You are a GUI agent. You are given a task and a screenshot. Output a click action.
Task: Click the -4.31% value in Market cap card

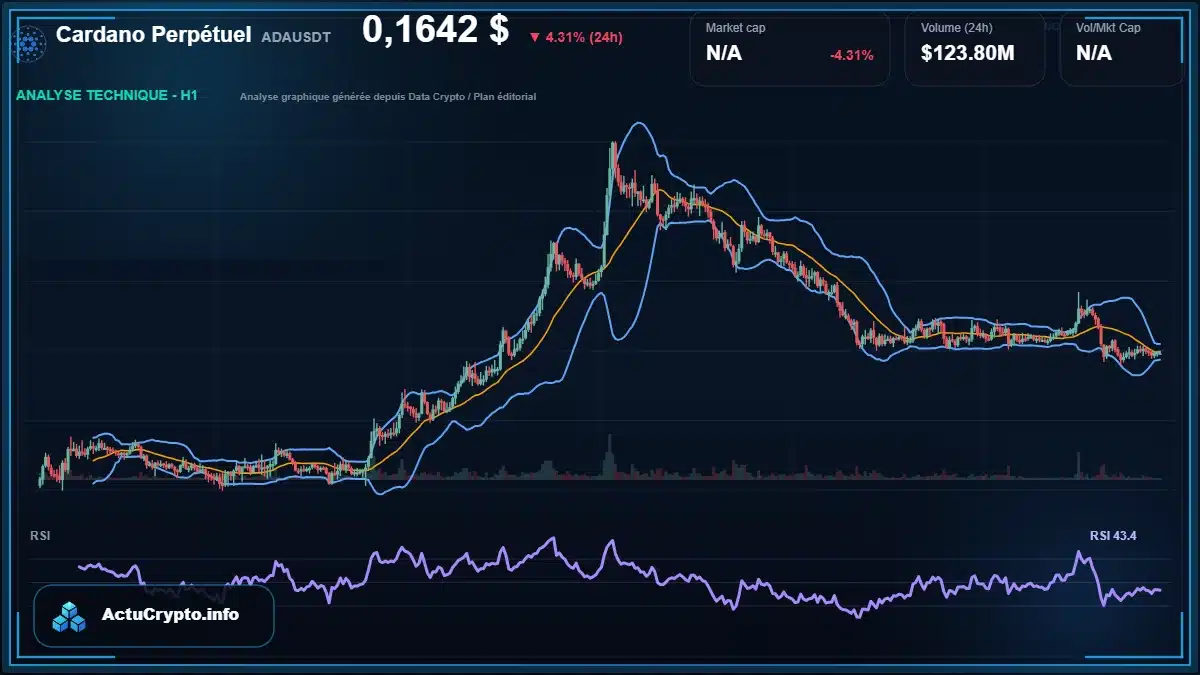click(x=852, y=55)
